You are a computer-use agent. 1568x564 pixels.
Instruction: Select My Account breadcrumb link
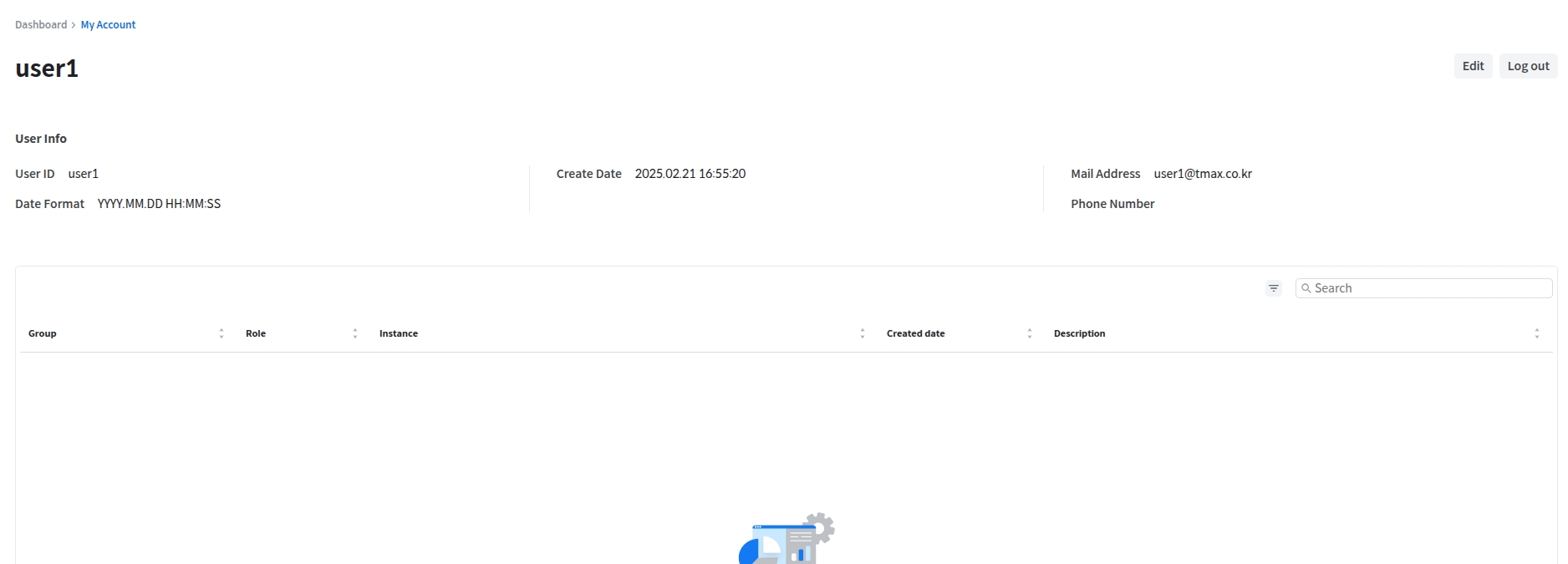pos(108,25)
